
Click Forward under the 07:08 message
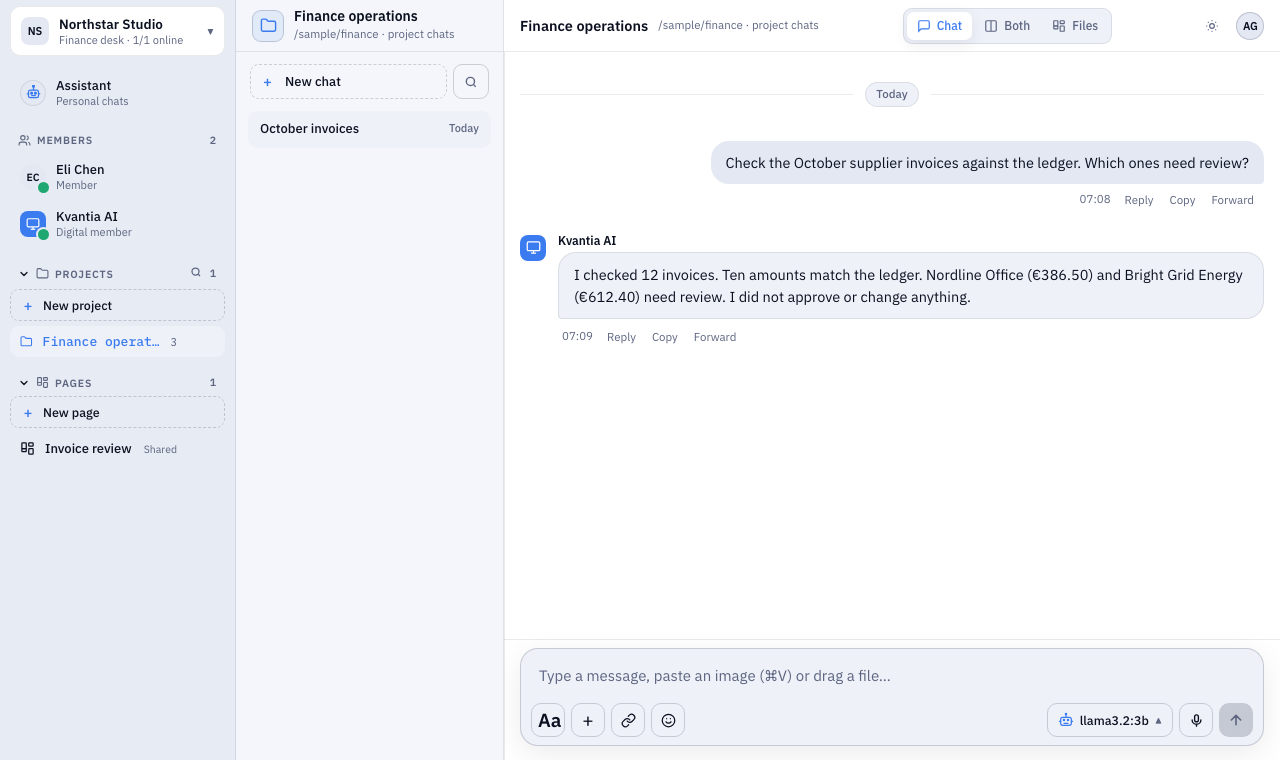click(1232, 200)
